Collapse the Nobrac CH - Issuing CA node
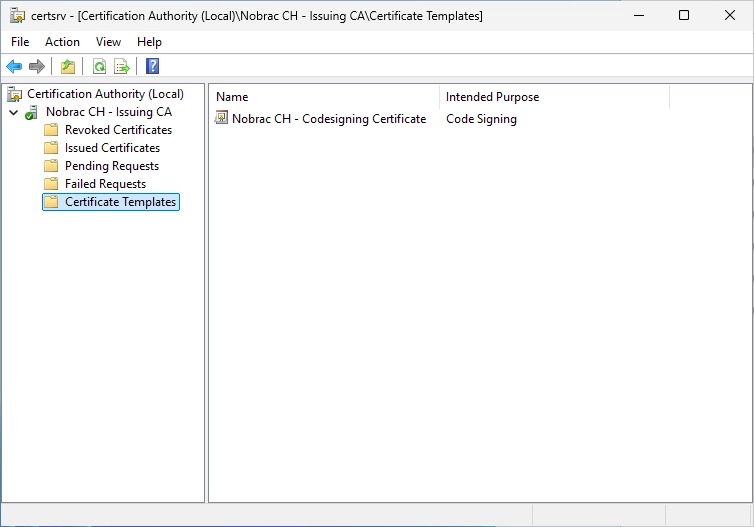 pos(14,113)
